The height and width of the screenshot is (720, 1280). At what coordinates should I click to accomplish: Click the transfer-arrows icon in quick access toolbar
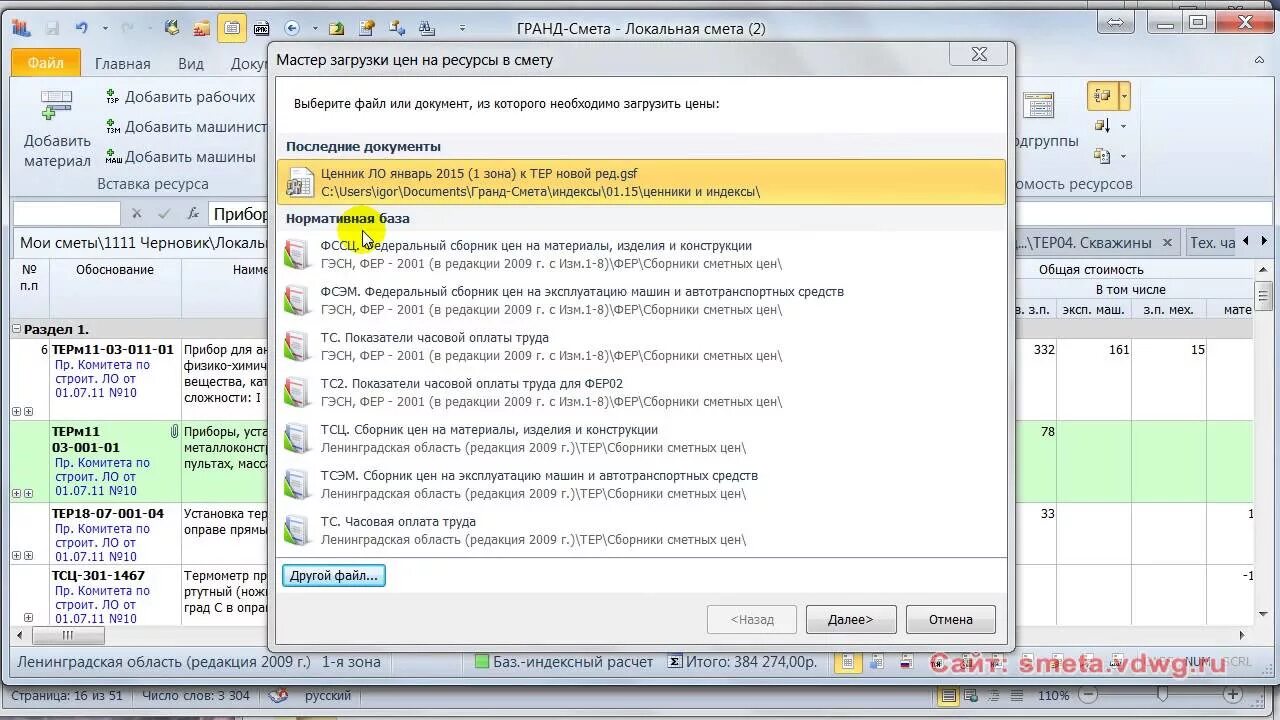(x=397, y=28)
